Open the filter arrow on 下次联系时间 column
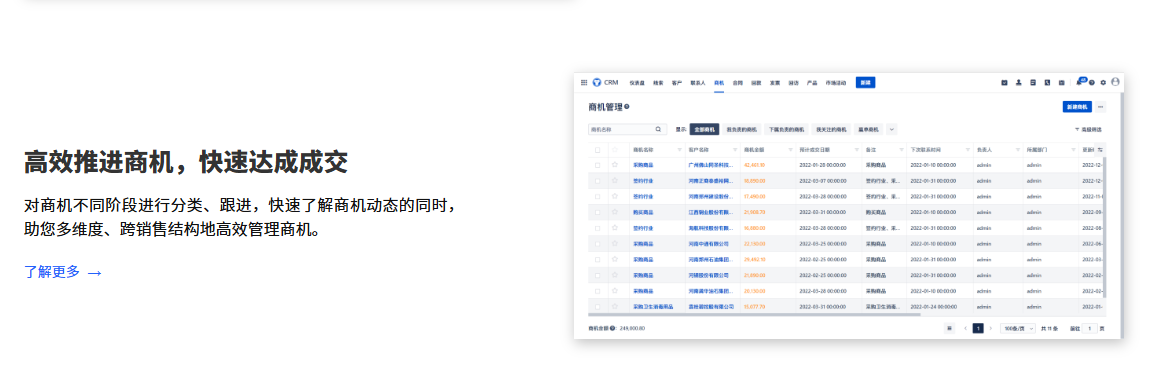This screenshot has height=384, width=1162. 968,150
